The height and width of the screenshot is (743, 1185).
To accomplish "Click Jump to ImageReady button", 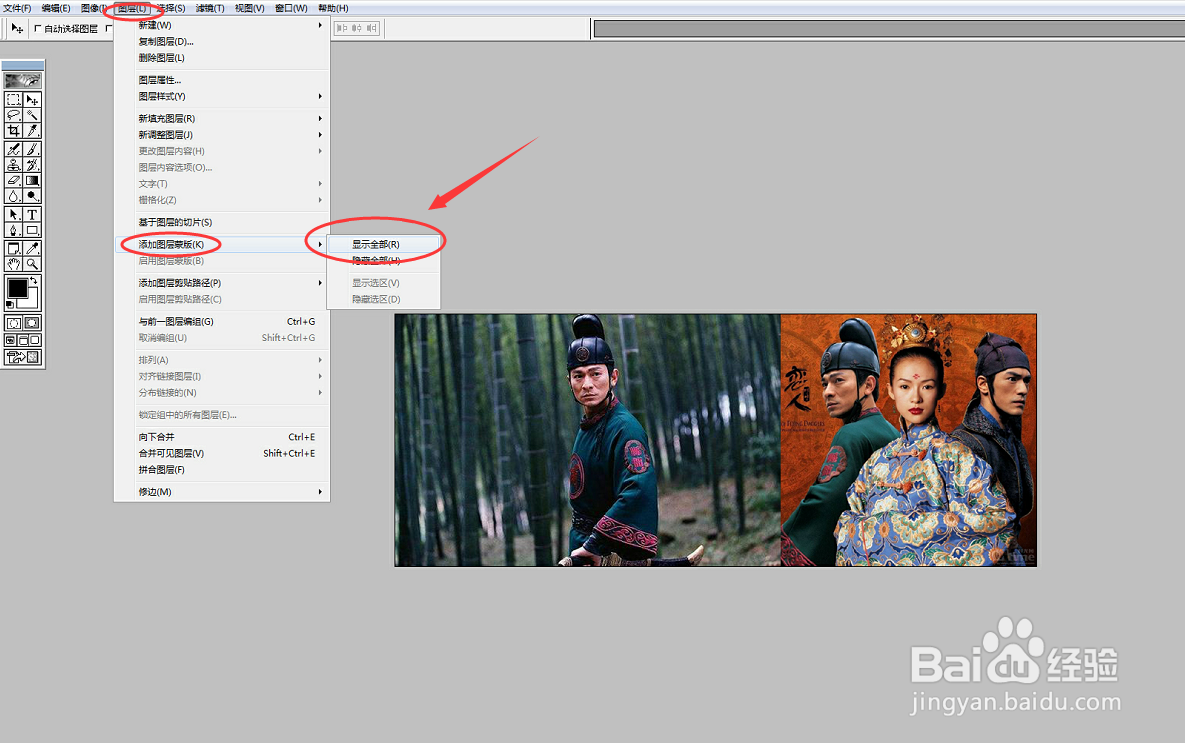I will (x=23, y=357).
